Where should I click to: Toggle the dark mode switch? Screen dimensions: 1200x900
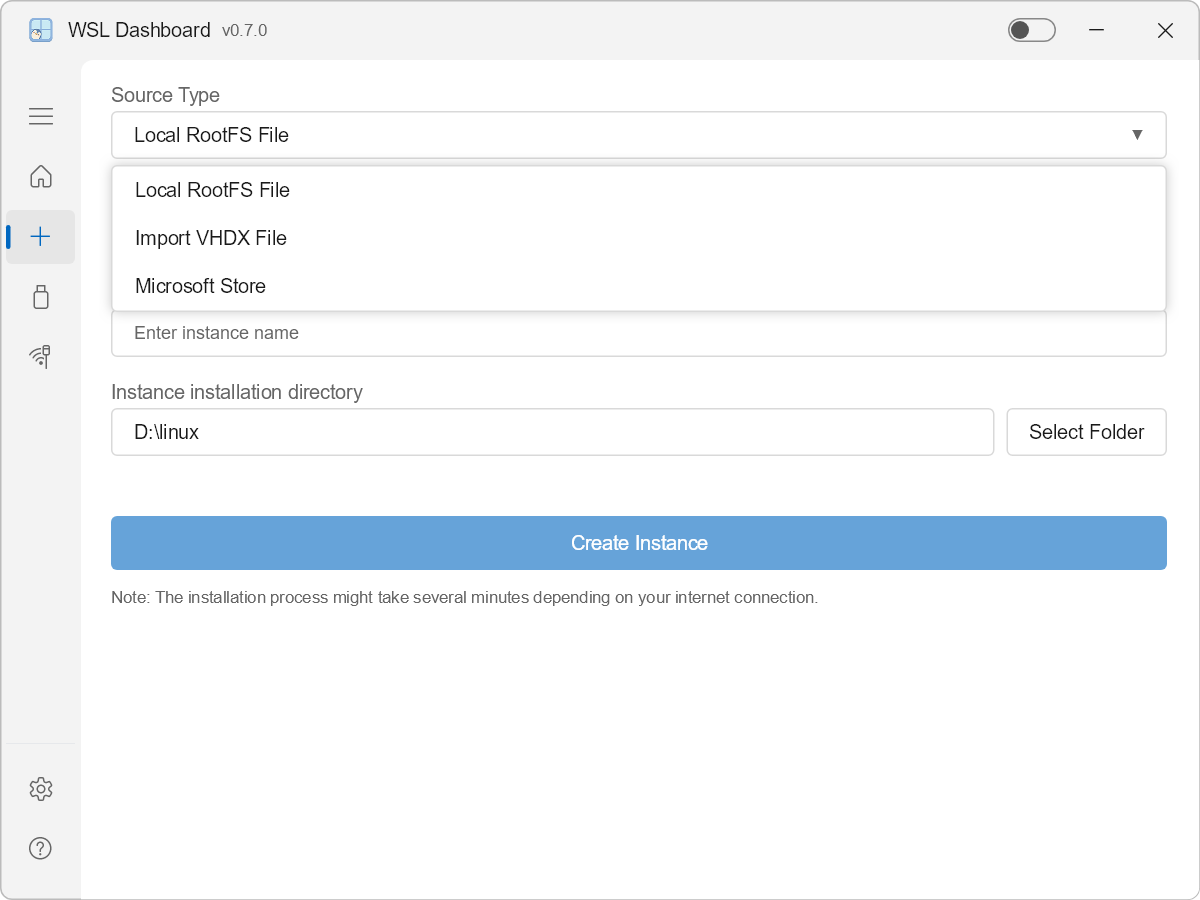[1031, 30]
